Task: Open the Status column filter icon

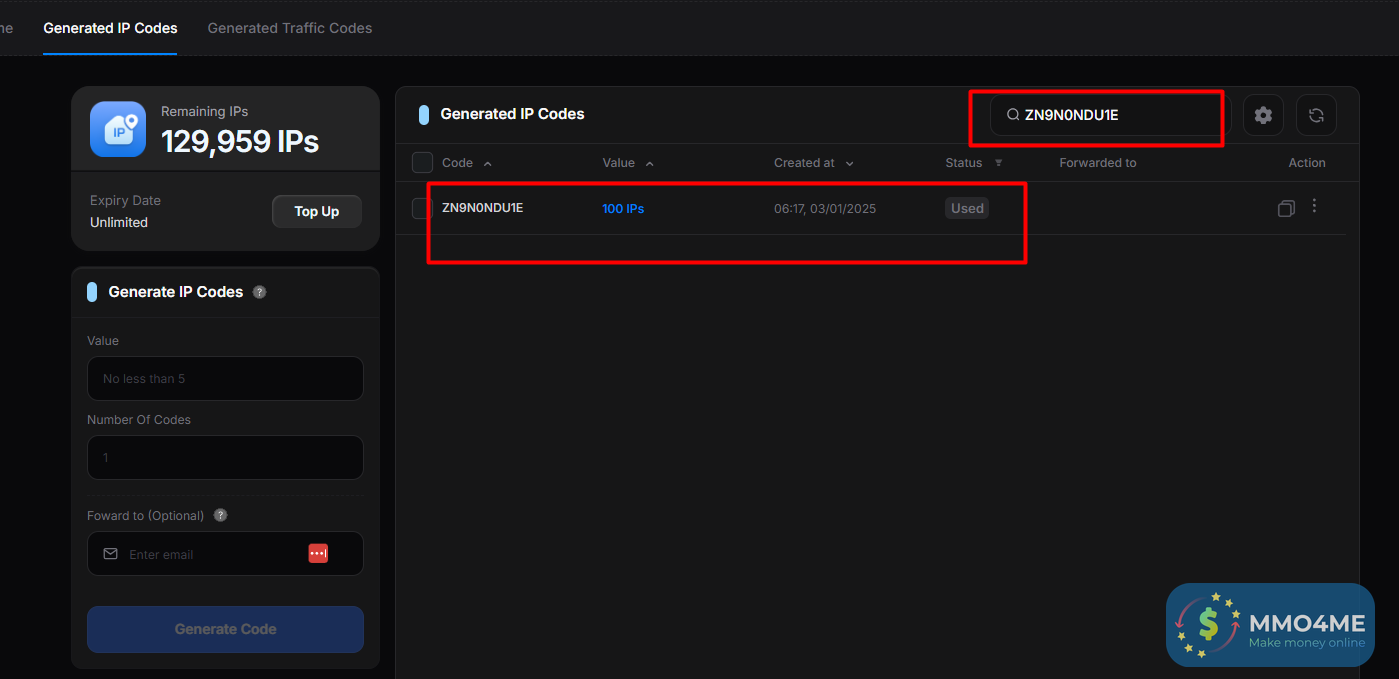Action: [998, 163]
